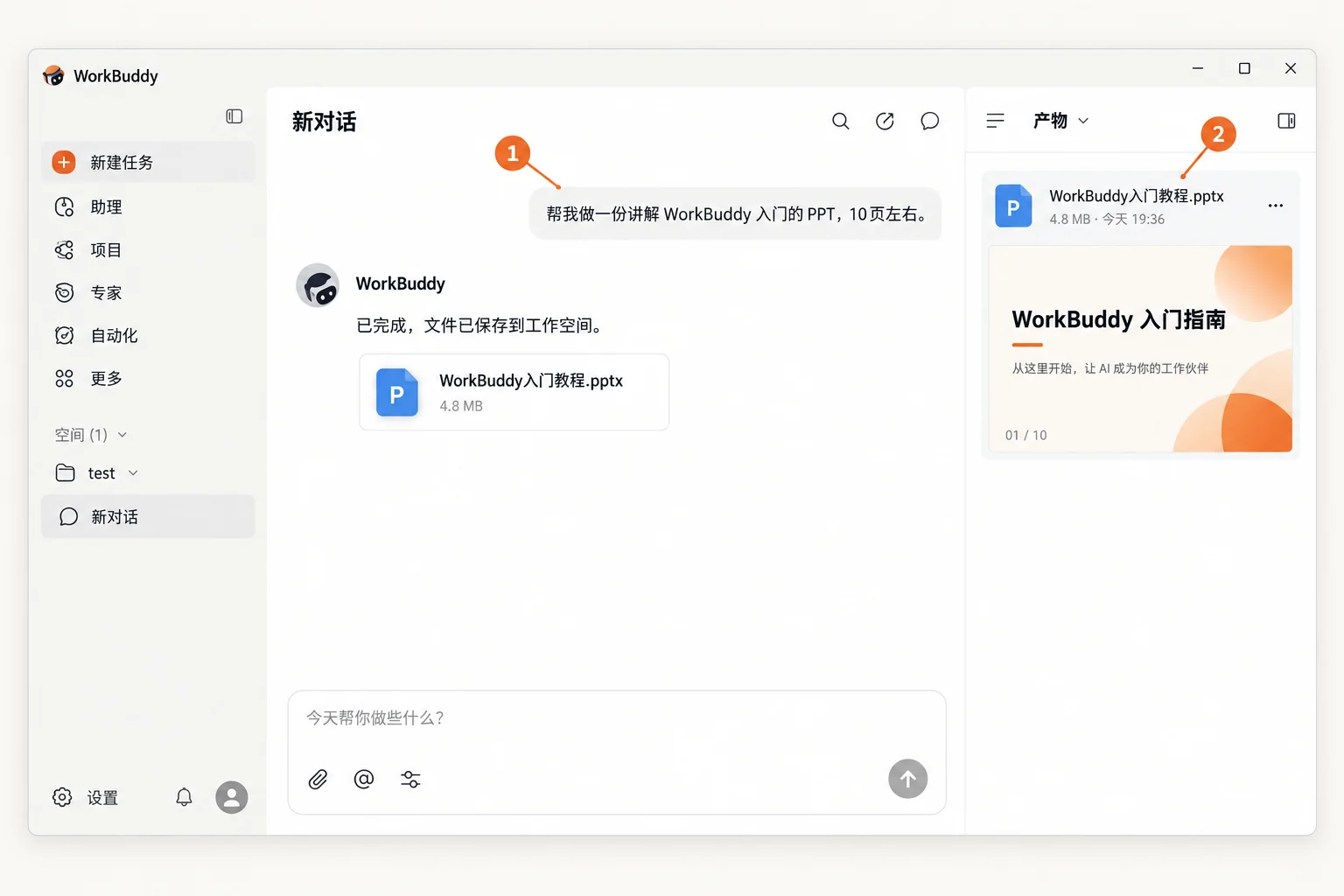Image resolution: width=1344 pixels, height=896 pixels.
Task: Click the orange plus New Task icon
Action: [x=64, y=162]
